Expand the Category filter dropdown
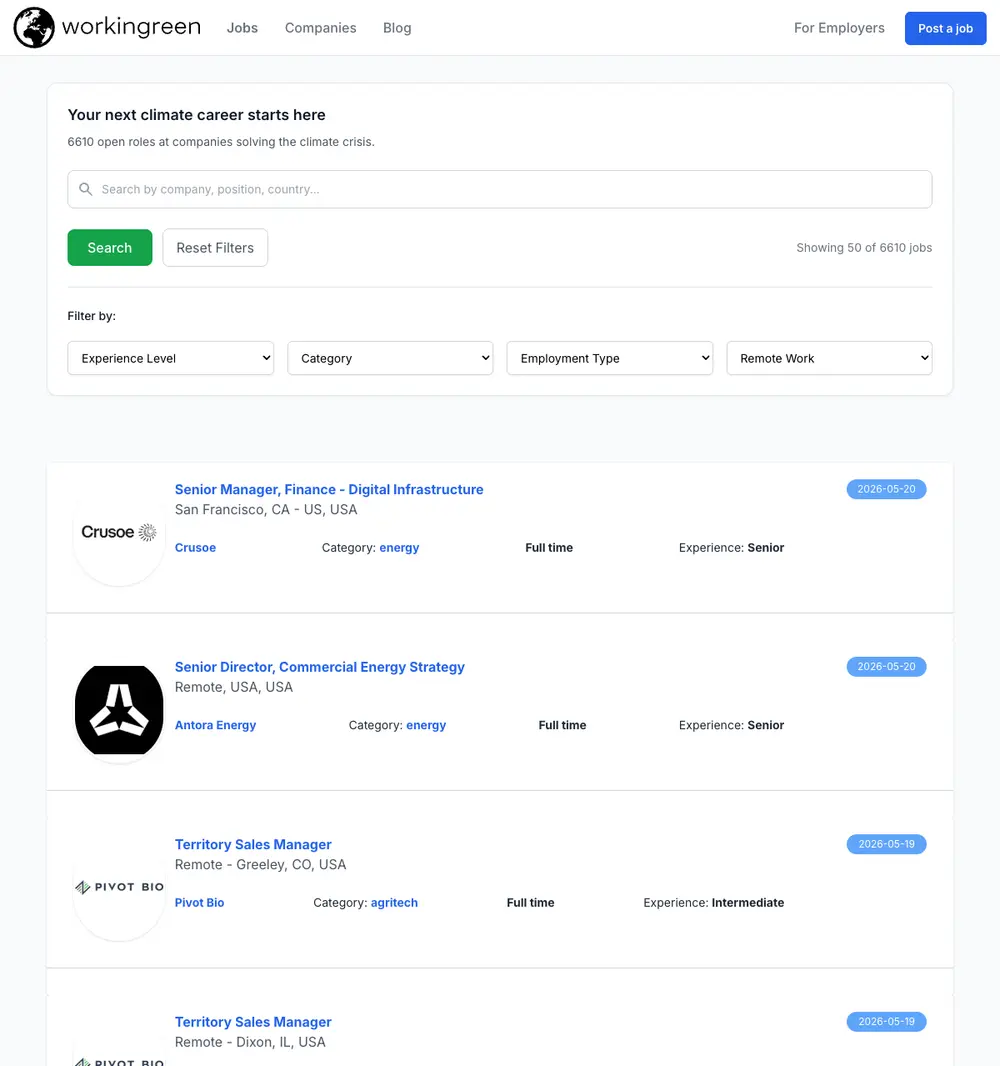 click(390, 358)
